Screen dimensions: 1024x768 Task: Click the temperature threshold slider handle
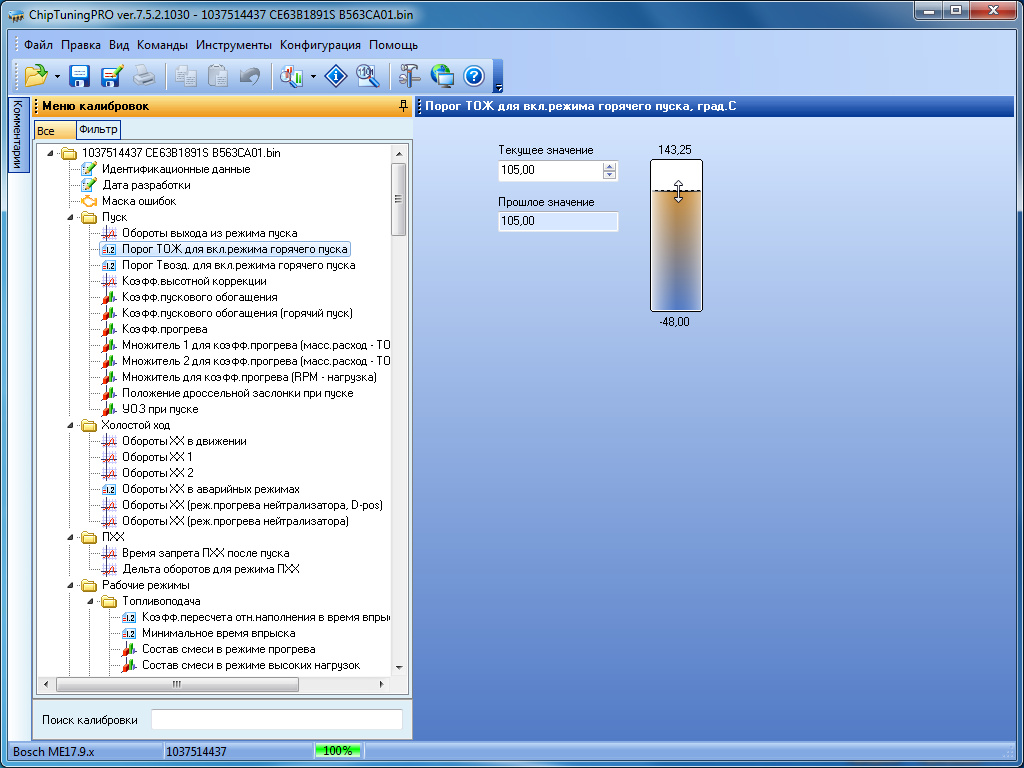[x=678, y=191]
